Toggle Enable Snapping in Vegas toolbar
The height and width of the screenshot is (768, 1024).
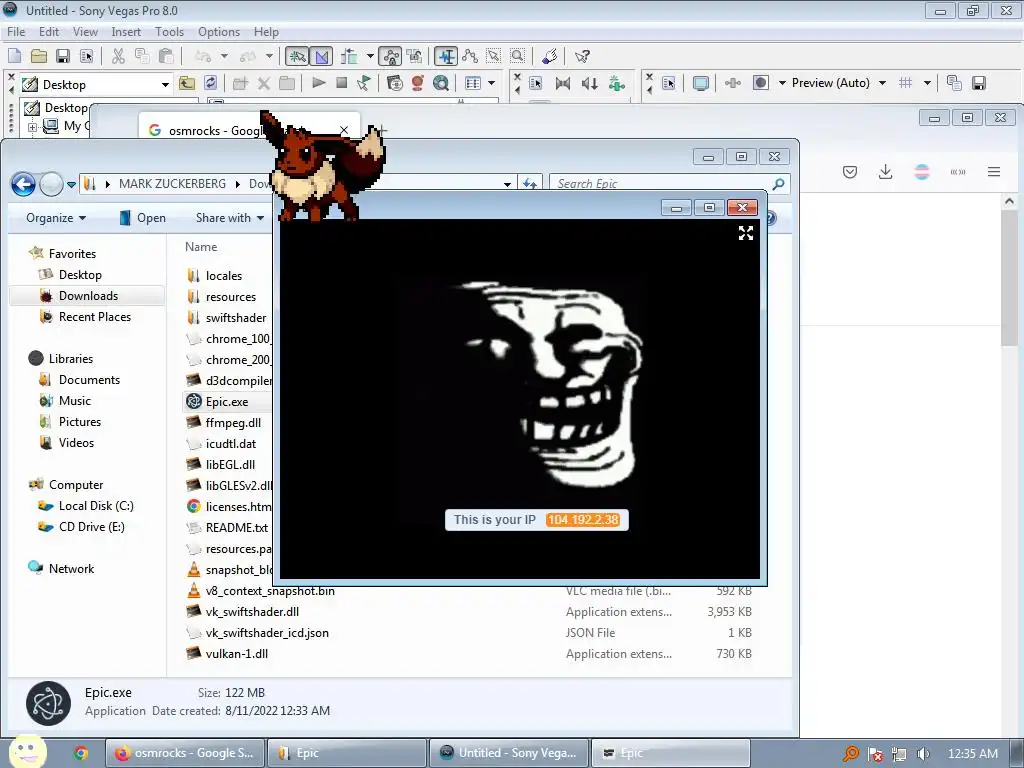[296, 56]
